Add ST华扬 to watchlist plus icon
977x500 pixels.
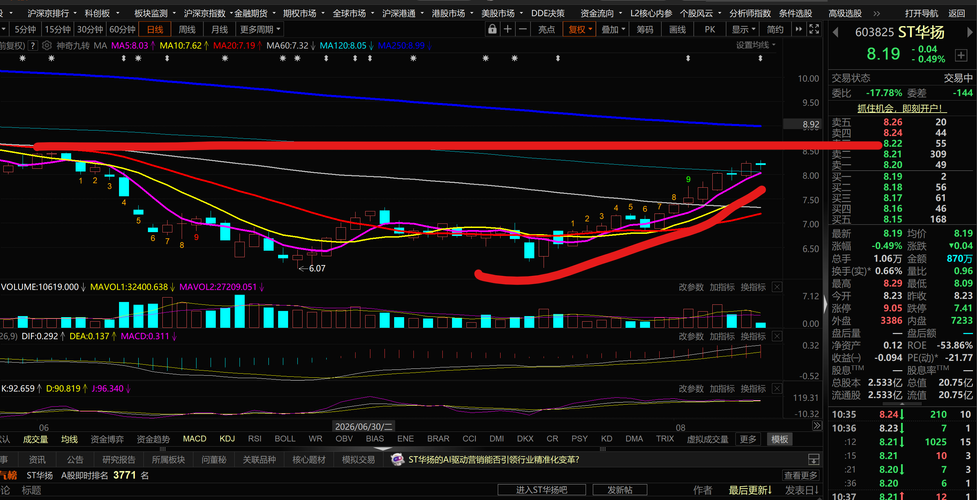pyautogui.click(x=960, y=56)
